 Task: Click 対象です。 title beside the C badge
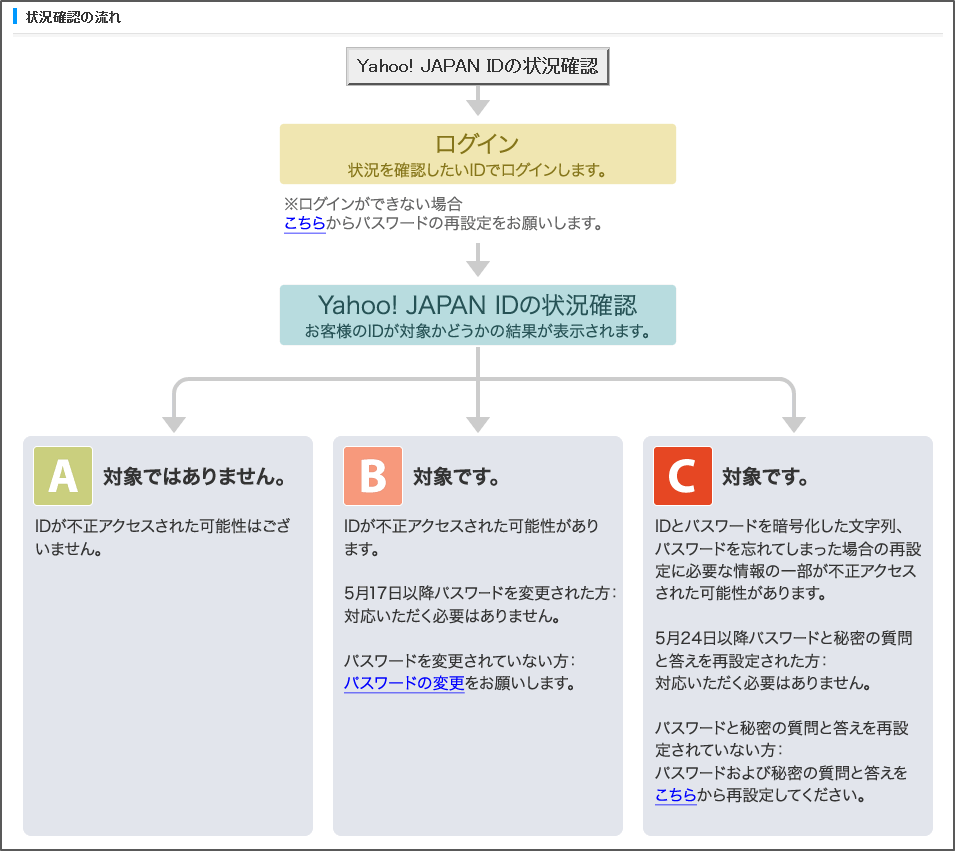coord(766,476)
